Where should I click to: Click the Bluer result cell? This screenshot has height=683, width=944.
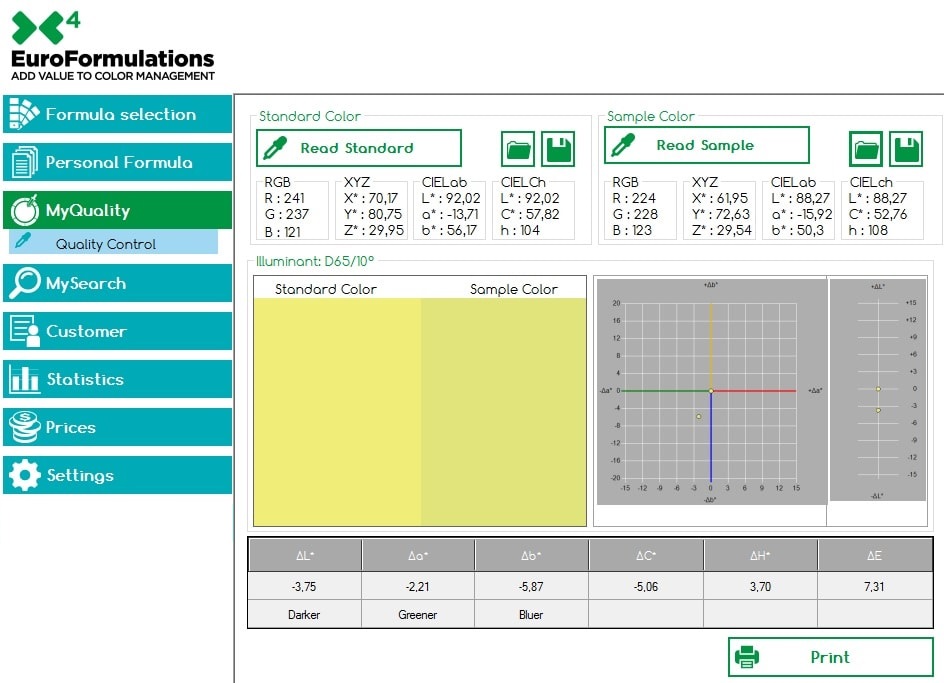[532, 615]
